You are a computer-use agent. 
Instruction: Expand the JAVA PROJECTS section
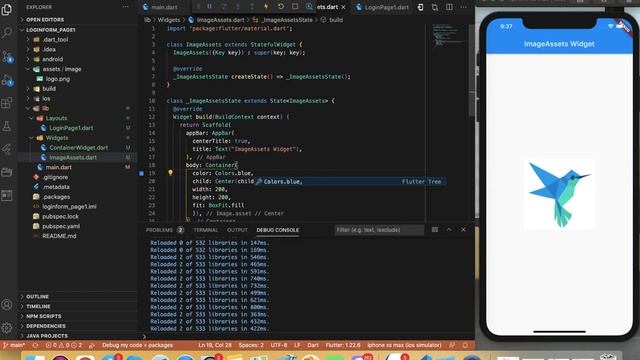click(x=47, y=336)
